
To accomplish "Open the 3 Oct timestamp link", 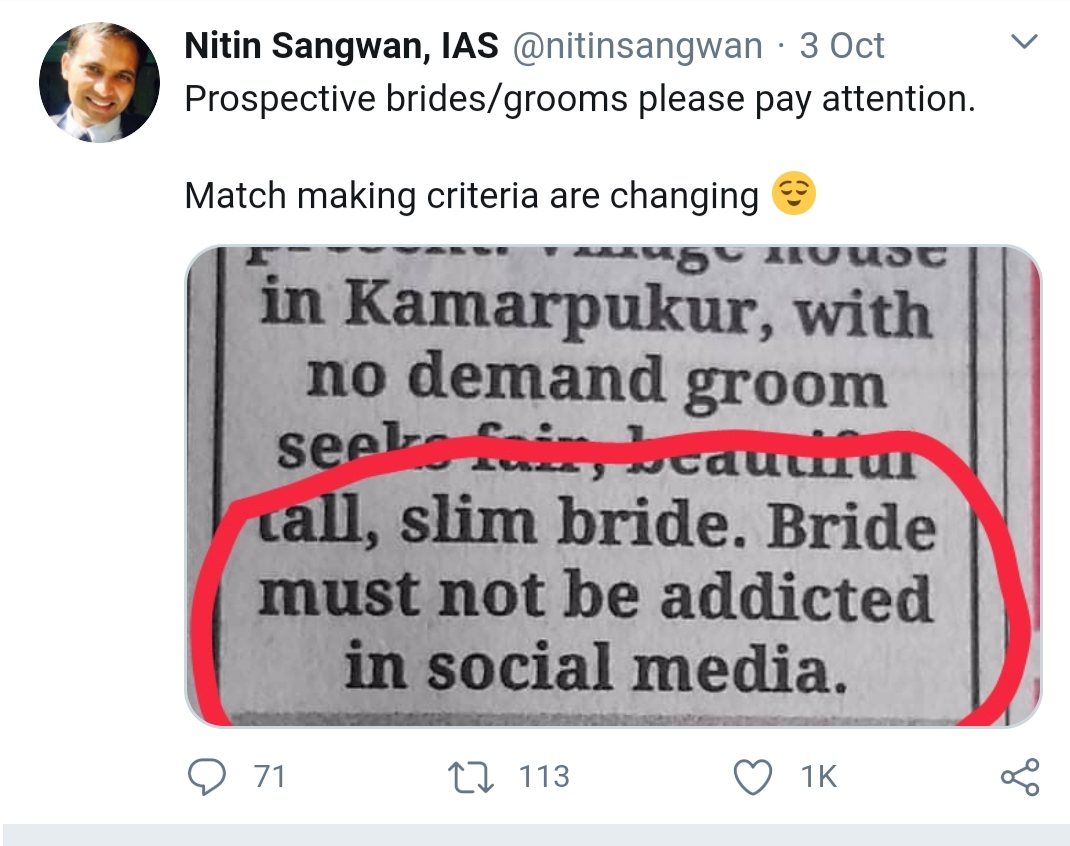I will click(842, 46).
